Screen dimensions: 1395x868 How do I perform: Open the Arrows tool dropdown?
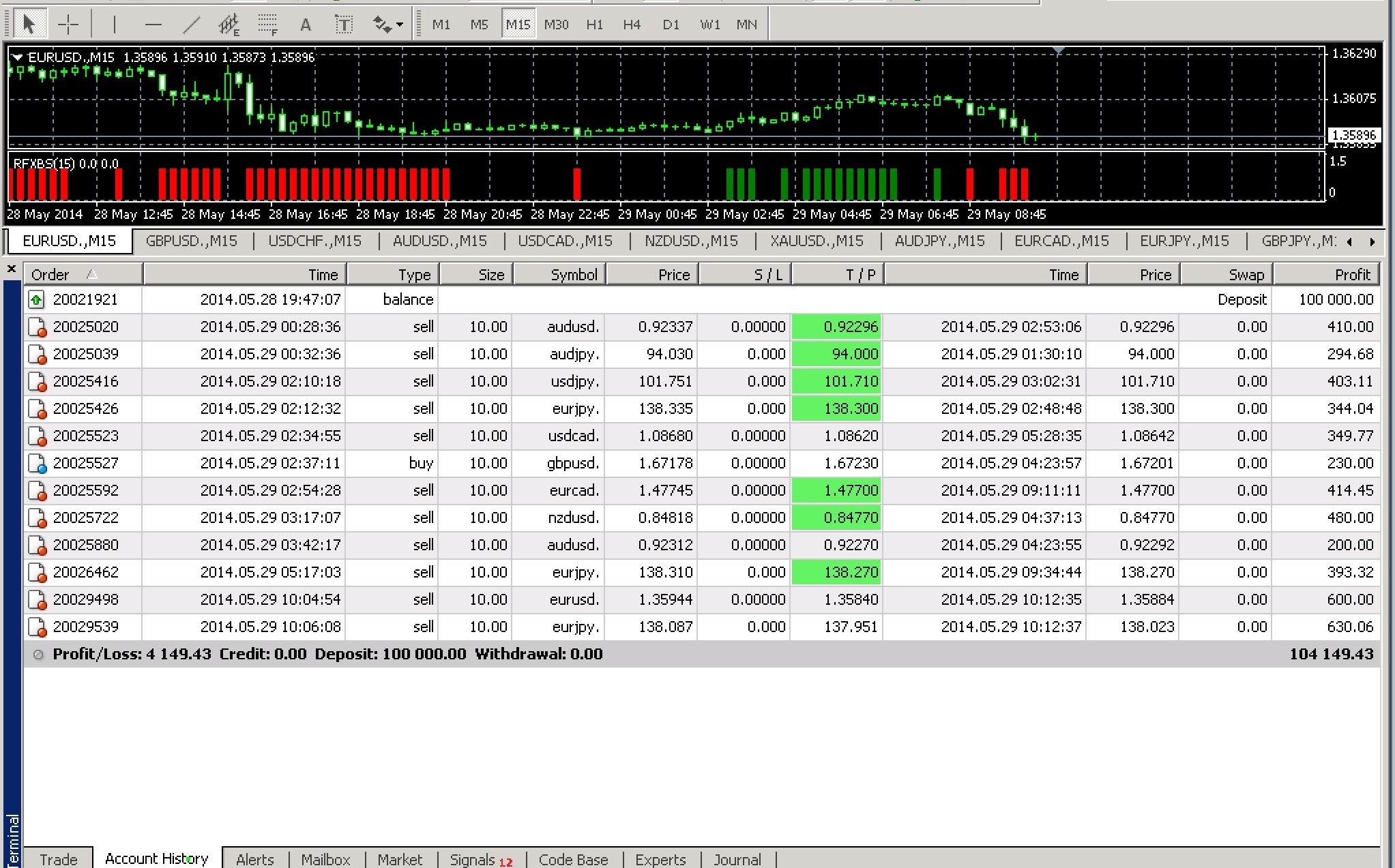point(399,25)
